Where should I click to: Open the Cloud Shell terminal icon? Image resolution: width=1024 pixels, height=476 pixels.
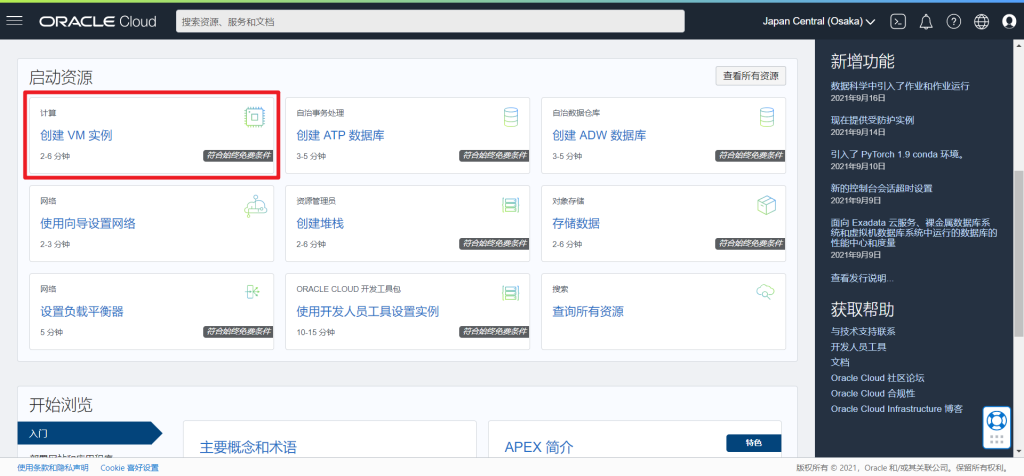click(x=898, y=22)
